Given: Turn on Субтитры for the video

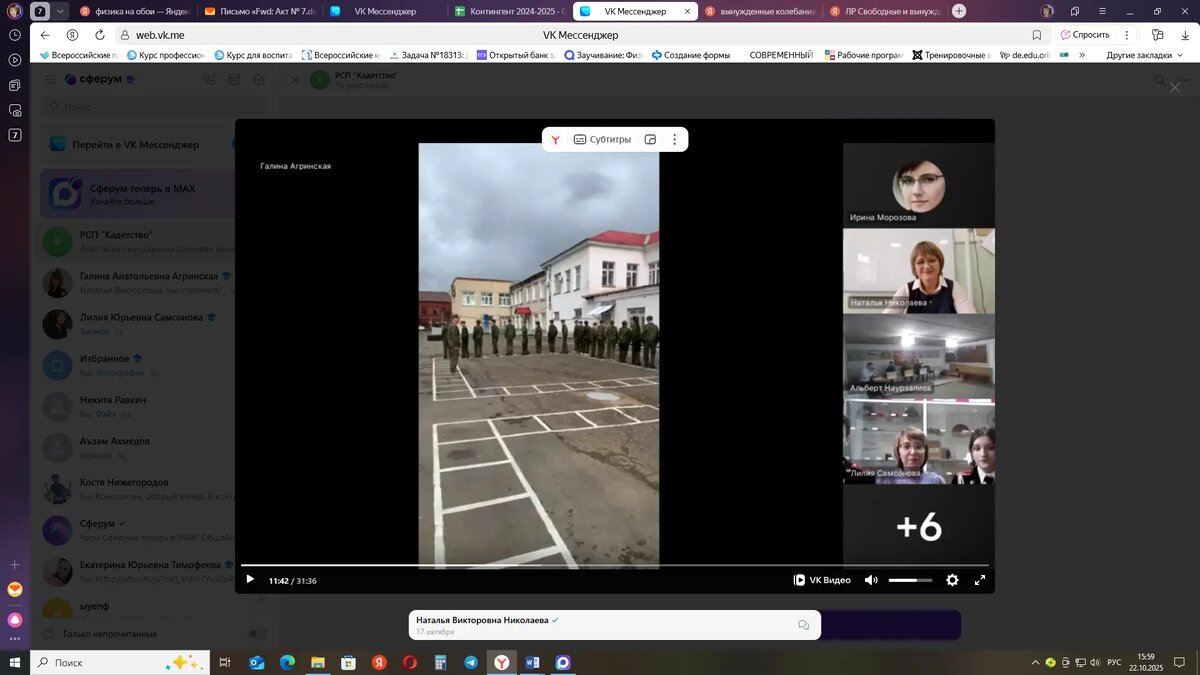Looking at the screenshot, I should 602,140.
